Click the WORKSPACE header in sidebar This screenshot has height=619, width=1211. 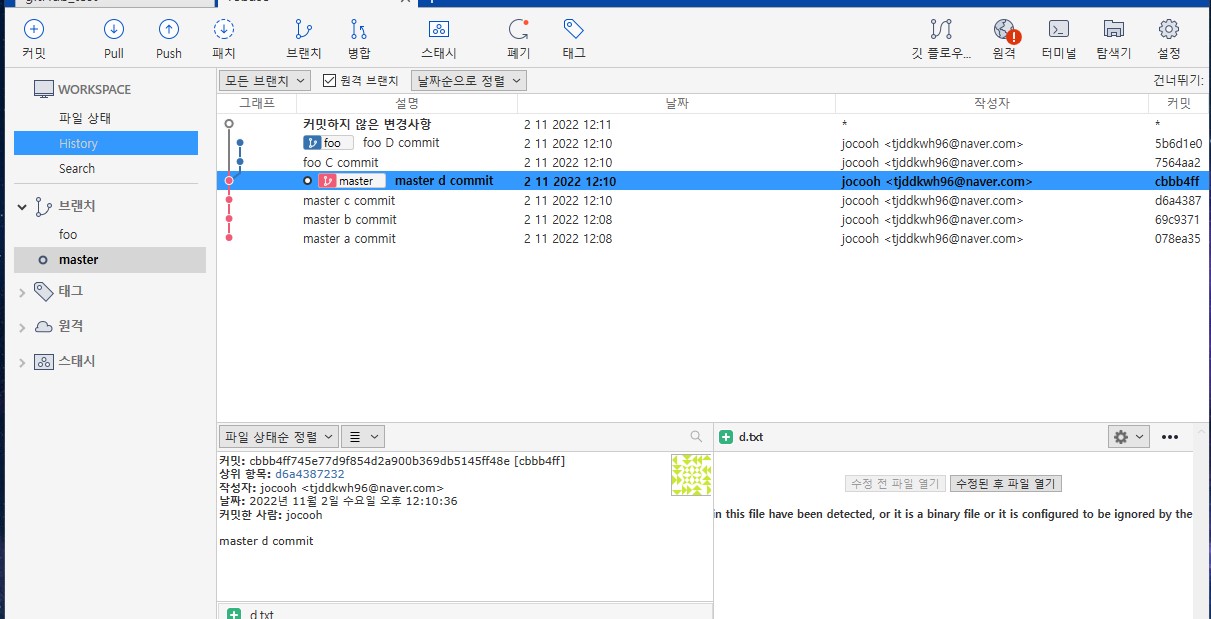94,89
